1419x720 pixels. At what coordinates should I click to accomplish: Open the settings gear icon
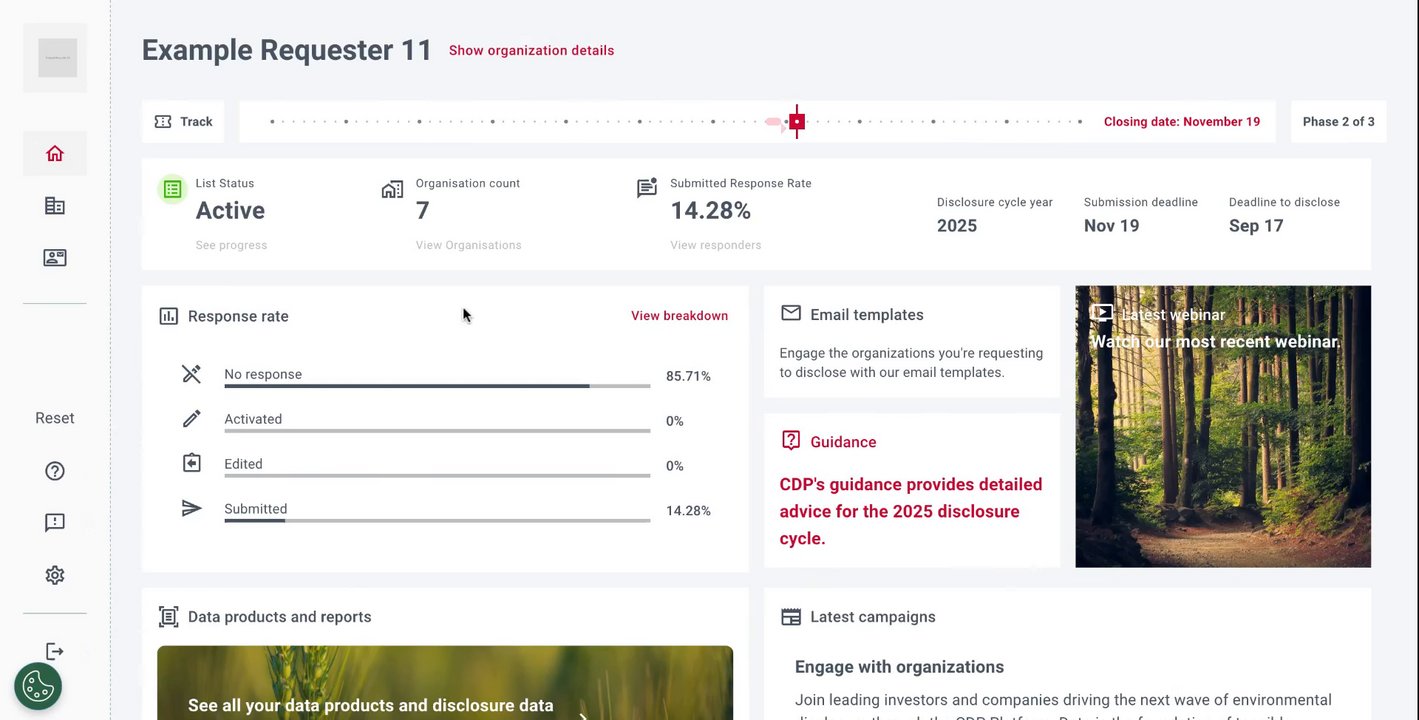(55, 575)
